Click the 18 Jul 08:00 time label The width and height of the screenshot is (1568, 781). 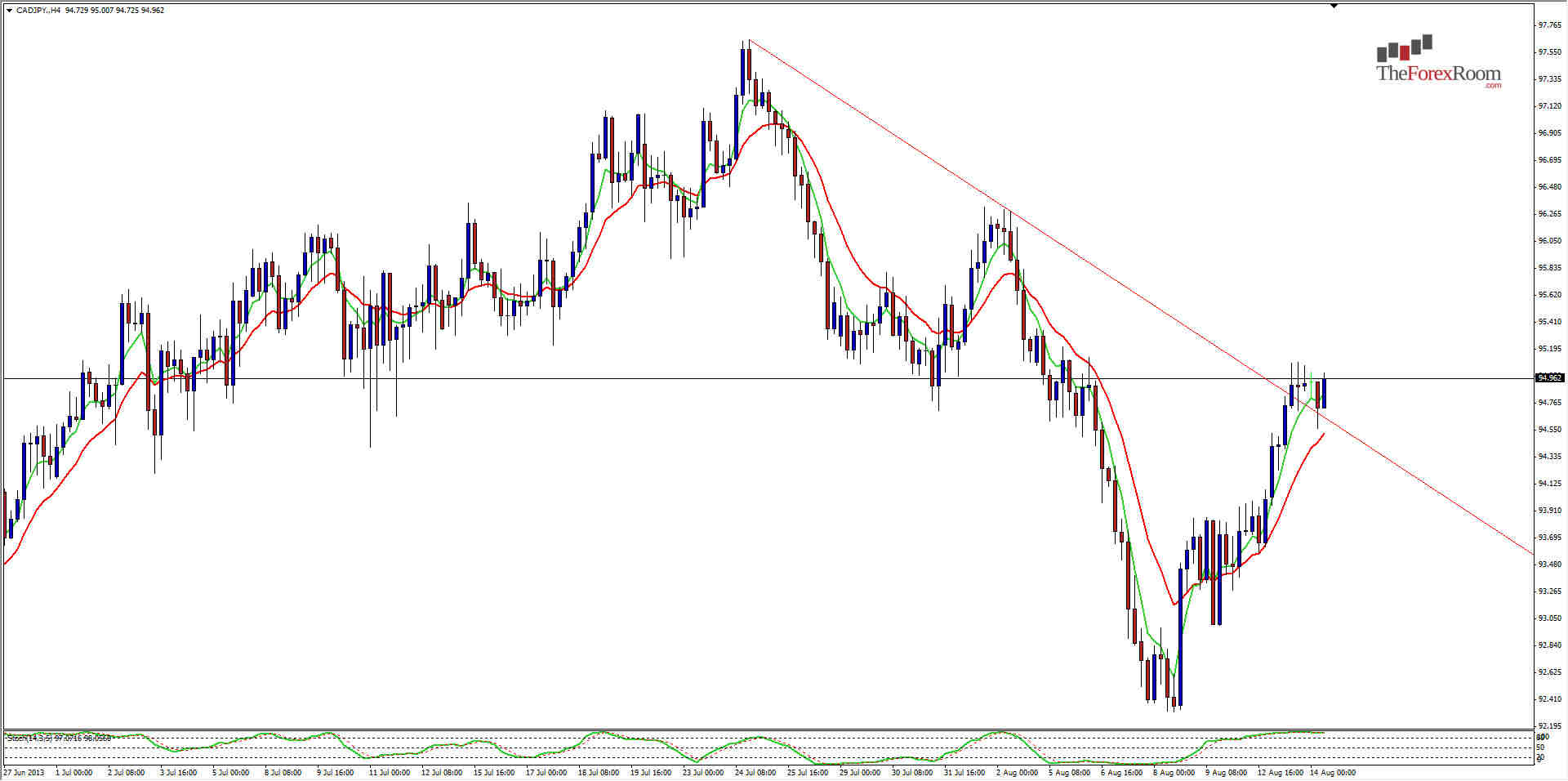pyautogui.click(x=599, y=772)
